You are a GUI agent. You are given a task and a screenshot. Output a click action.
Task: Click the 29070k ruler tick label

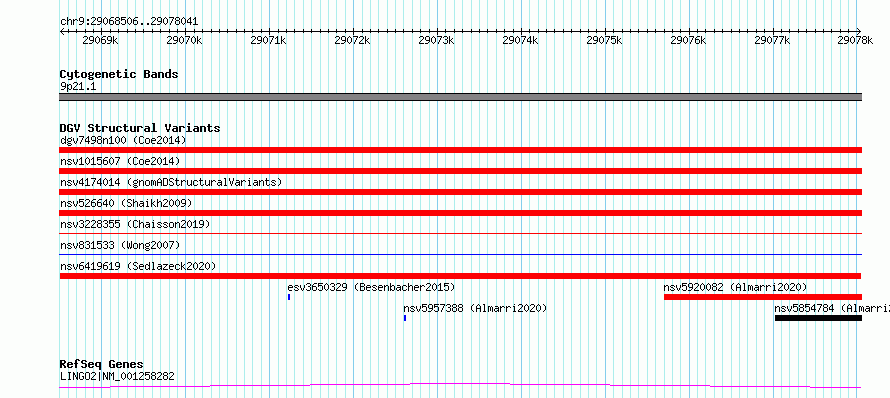184,40
